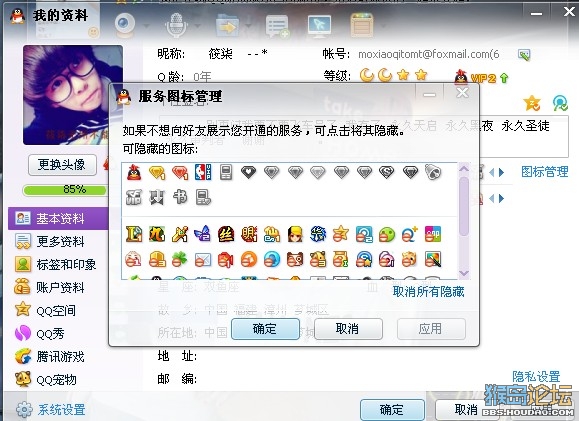Click right arrow beside 图标管理 icon row
This screenshot has width=579, height=421.
(x=501, y=172)
